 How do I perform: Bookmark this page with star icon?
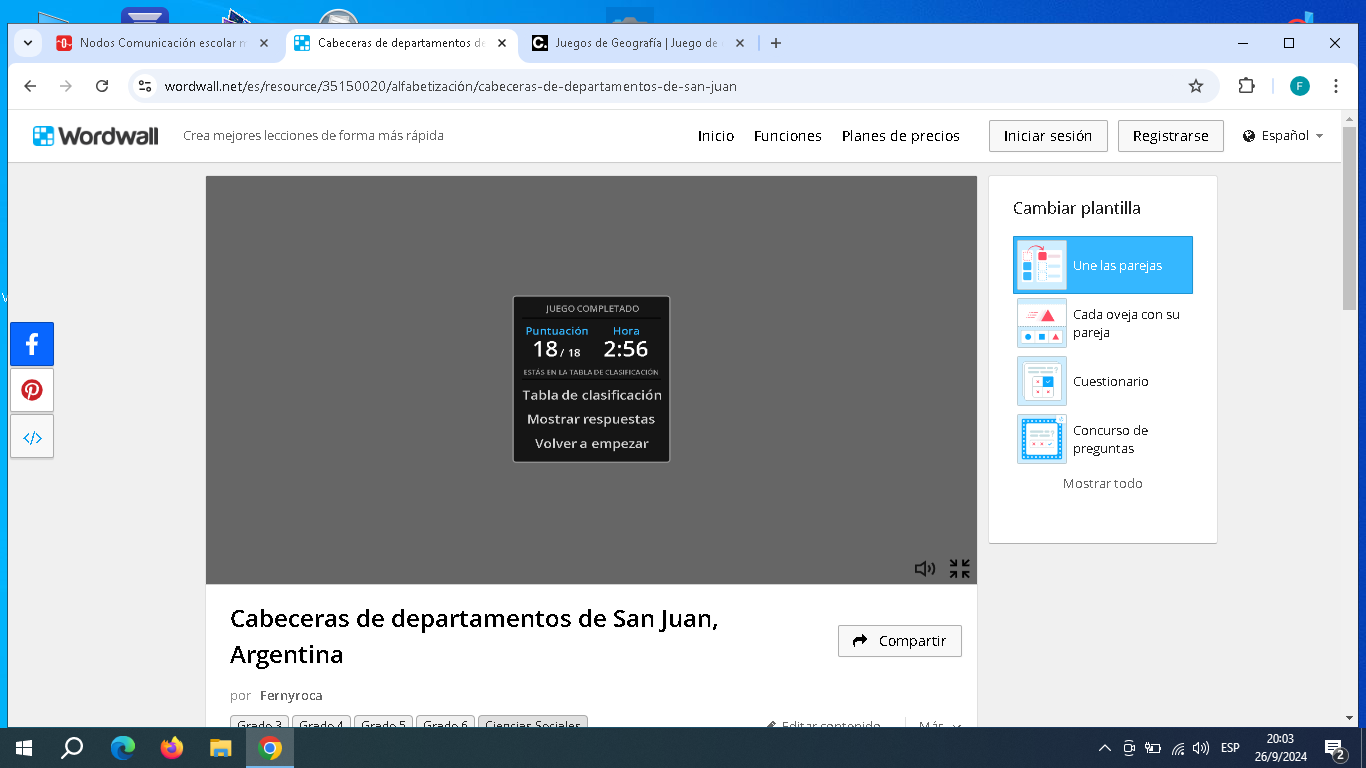tap(1195, 86)
